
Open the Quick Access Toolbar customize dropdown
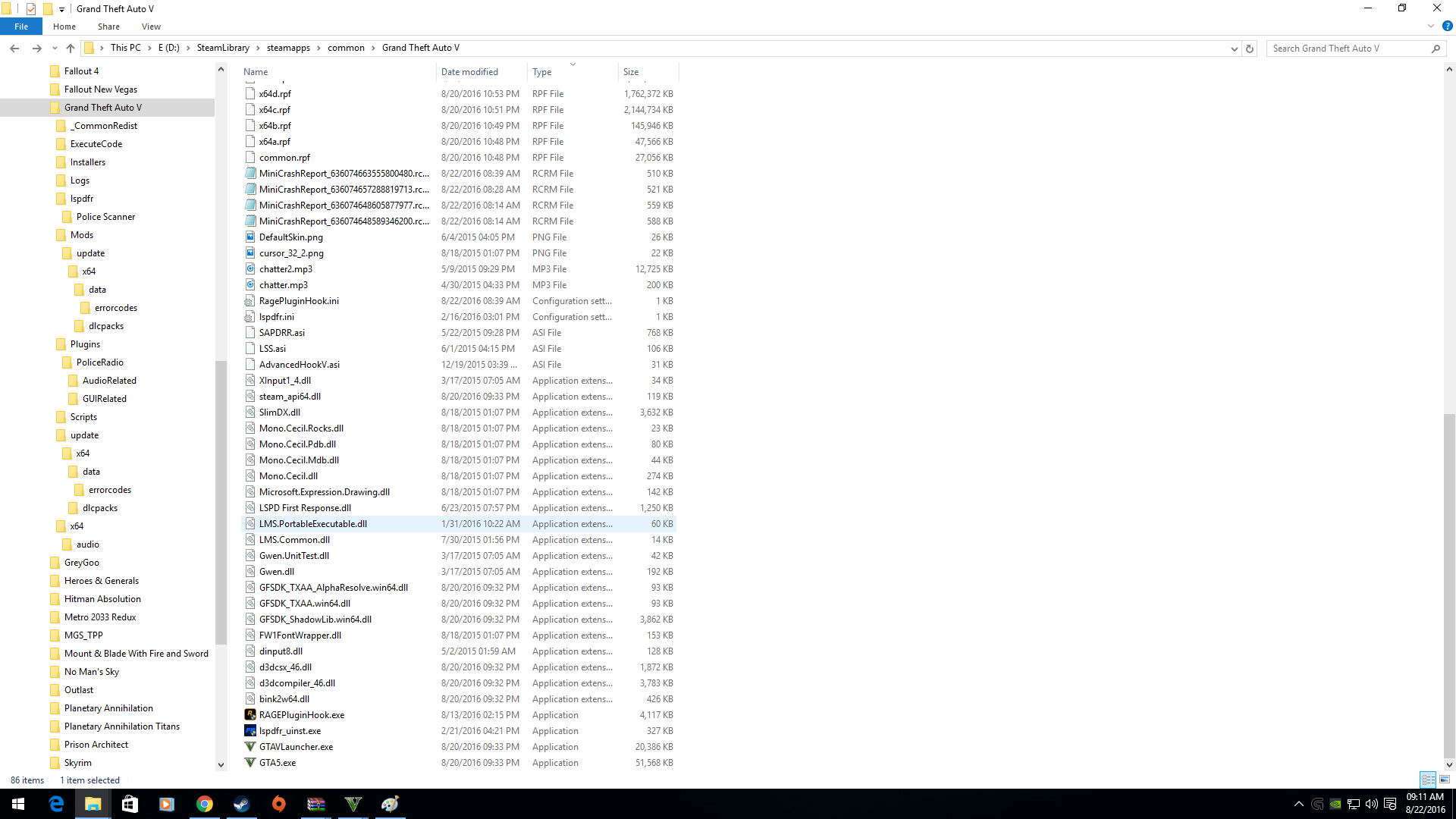61,9
